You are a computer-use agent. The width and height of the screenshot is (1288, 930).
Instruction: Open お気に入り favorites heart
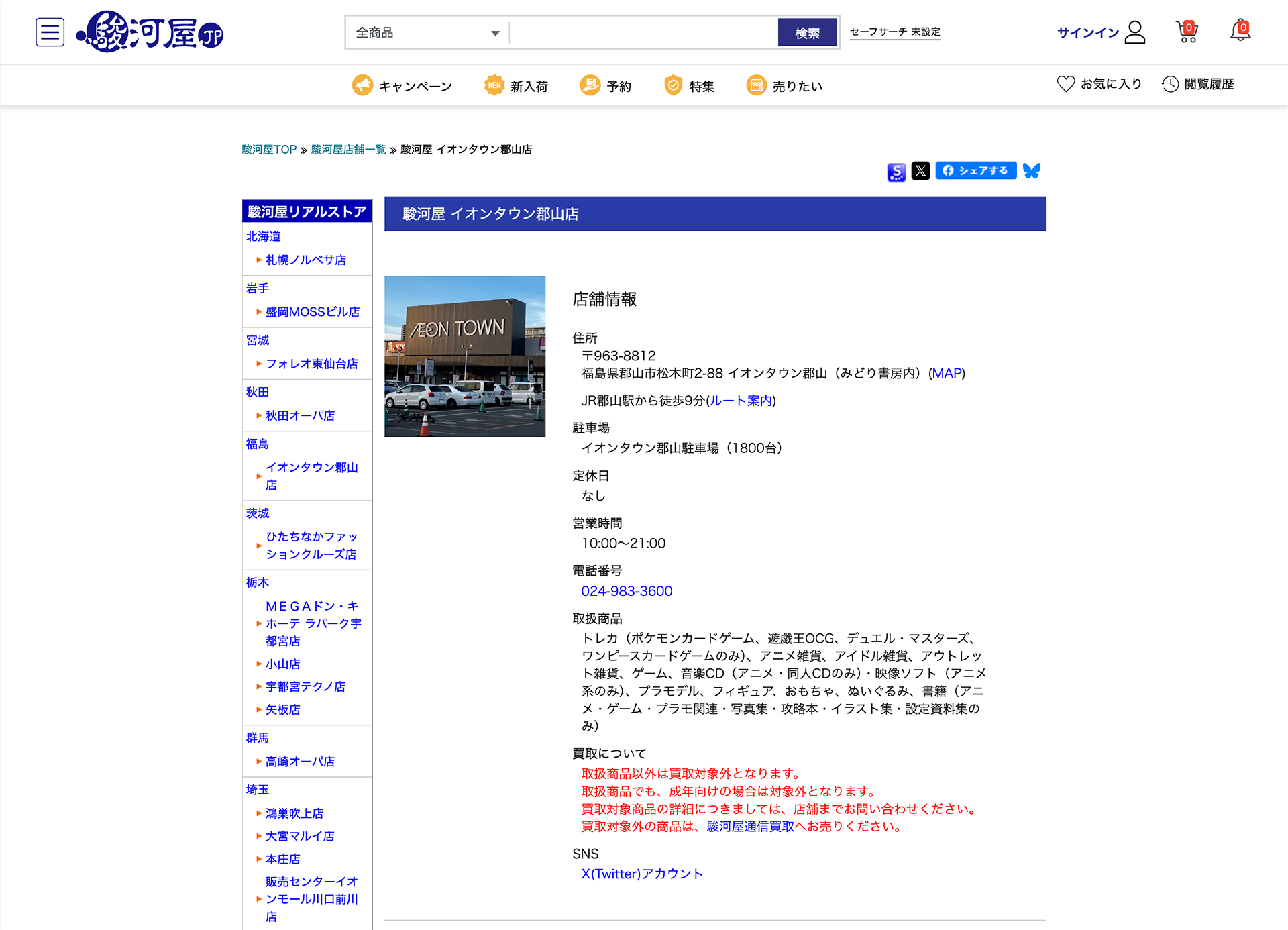tap(1099, 84)
